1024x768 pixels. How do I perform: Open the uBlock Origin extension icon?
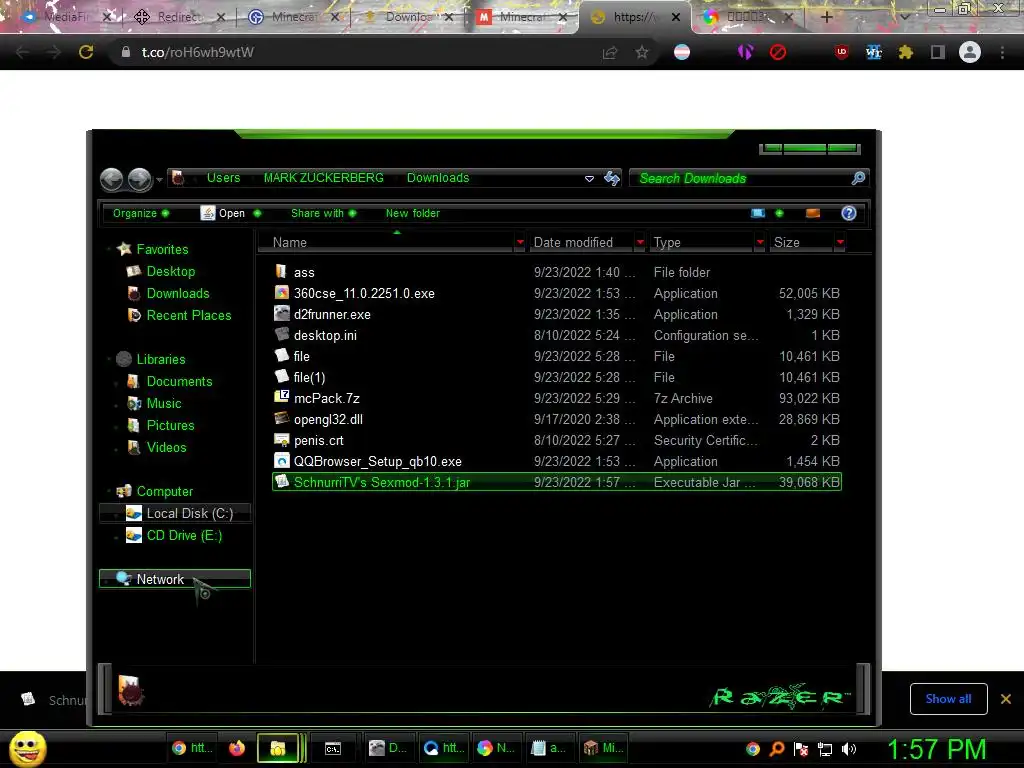coord(842,52)
